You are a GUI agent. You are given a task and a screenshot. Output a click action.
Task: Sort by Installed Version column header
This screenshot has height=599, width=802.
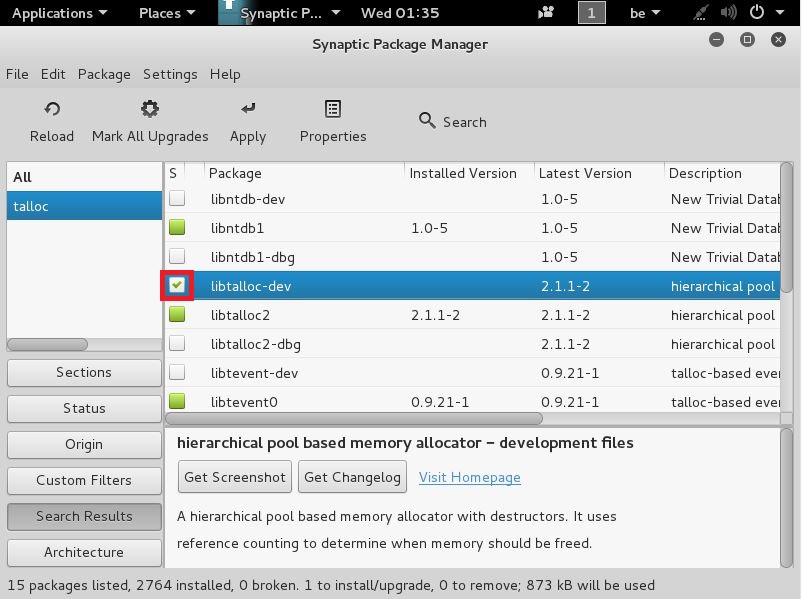coord(470,173)
